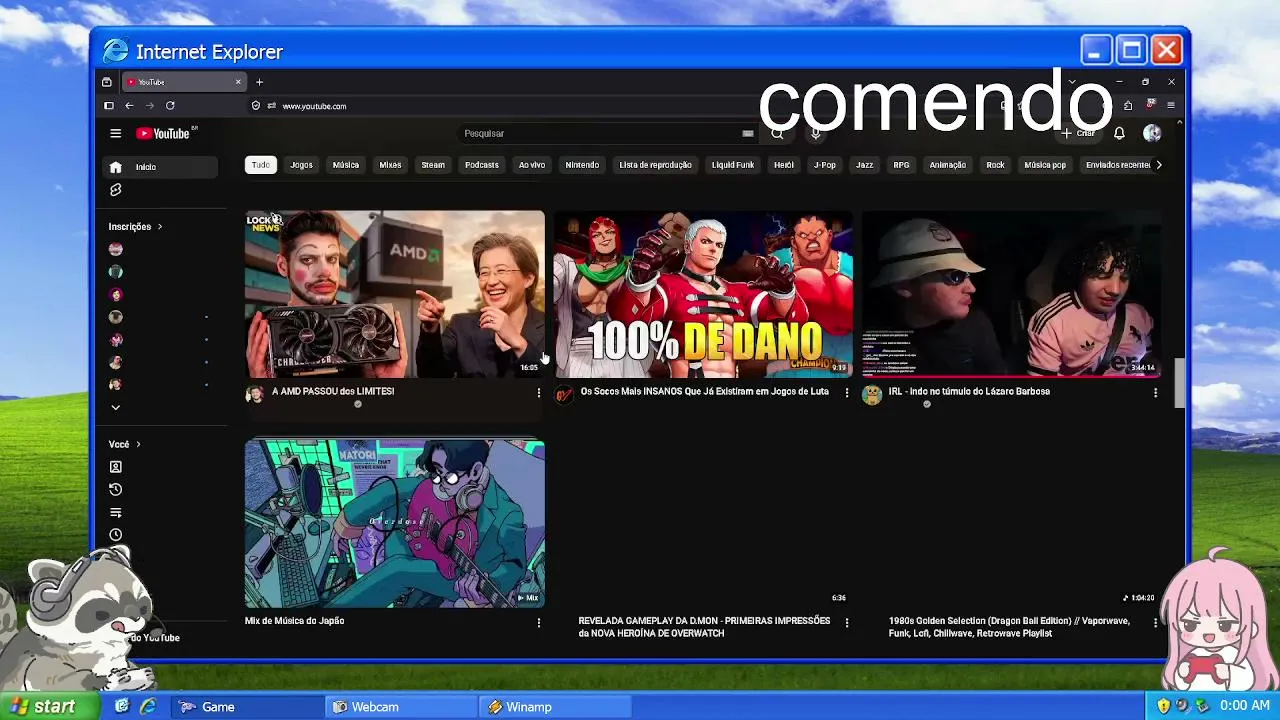Click the Windows start button
This screenshot has width=1280, height=720.
point(50,706)
